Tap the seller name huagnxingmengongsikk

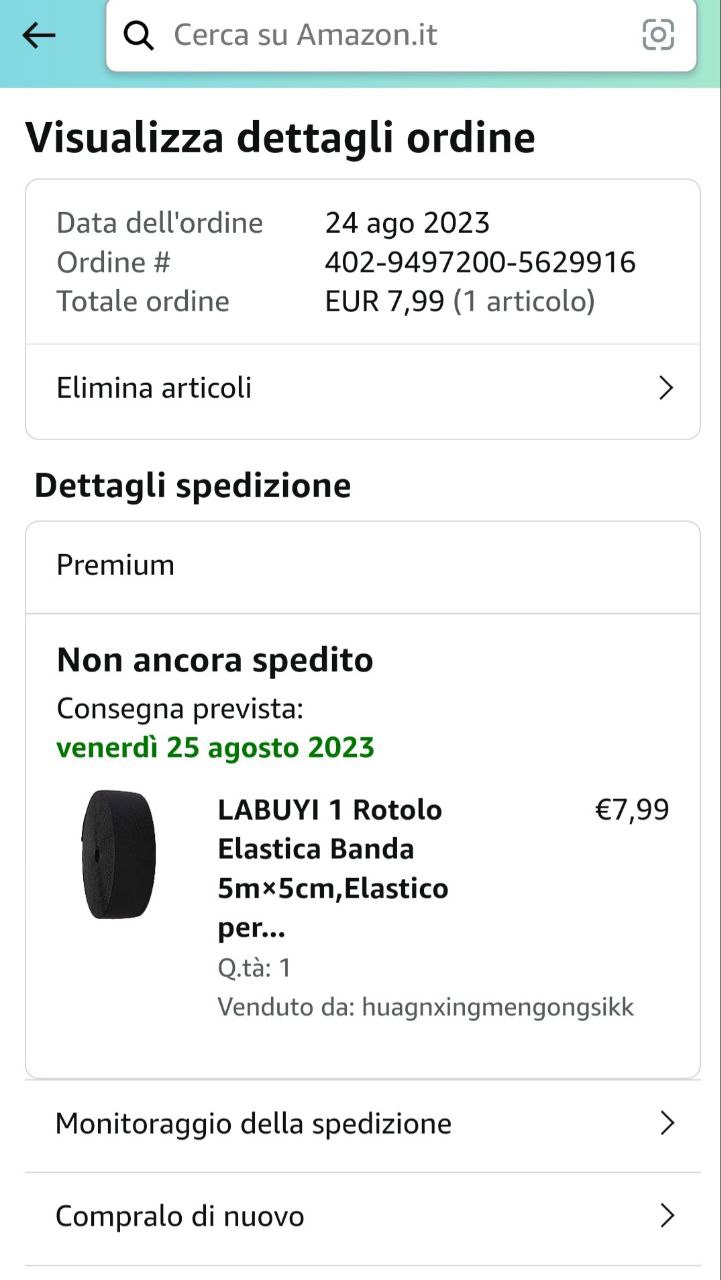pyautogui.click(x=497, y=1006)
